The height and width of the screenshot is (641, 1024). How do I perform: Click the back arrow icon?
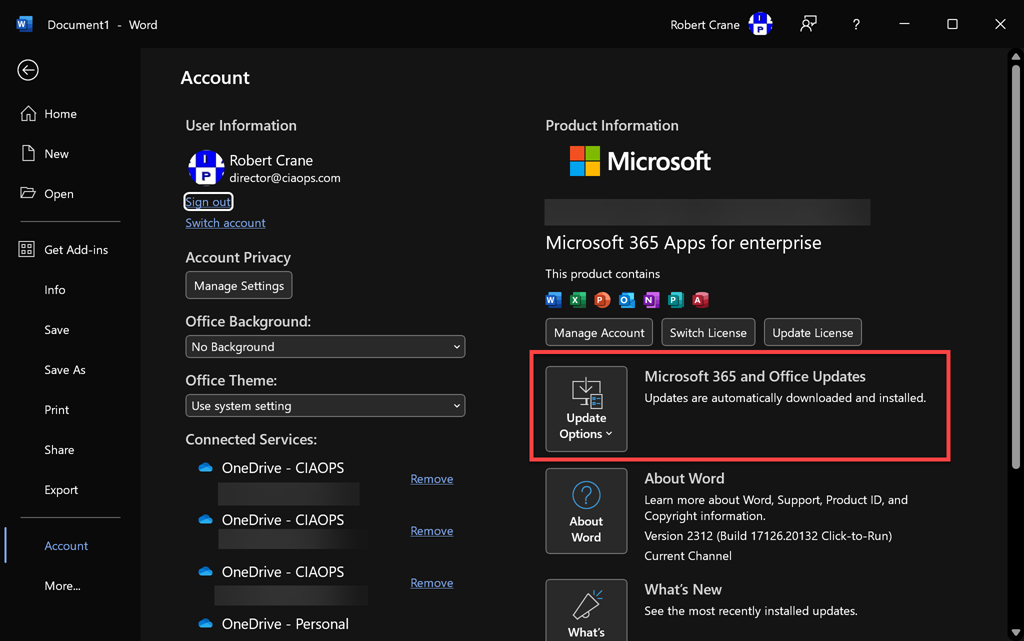[x=28, y=70]
